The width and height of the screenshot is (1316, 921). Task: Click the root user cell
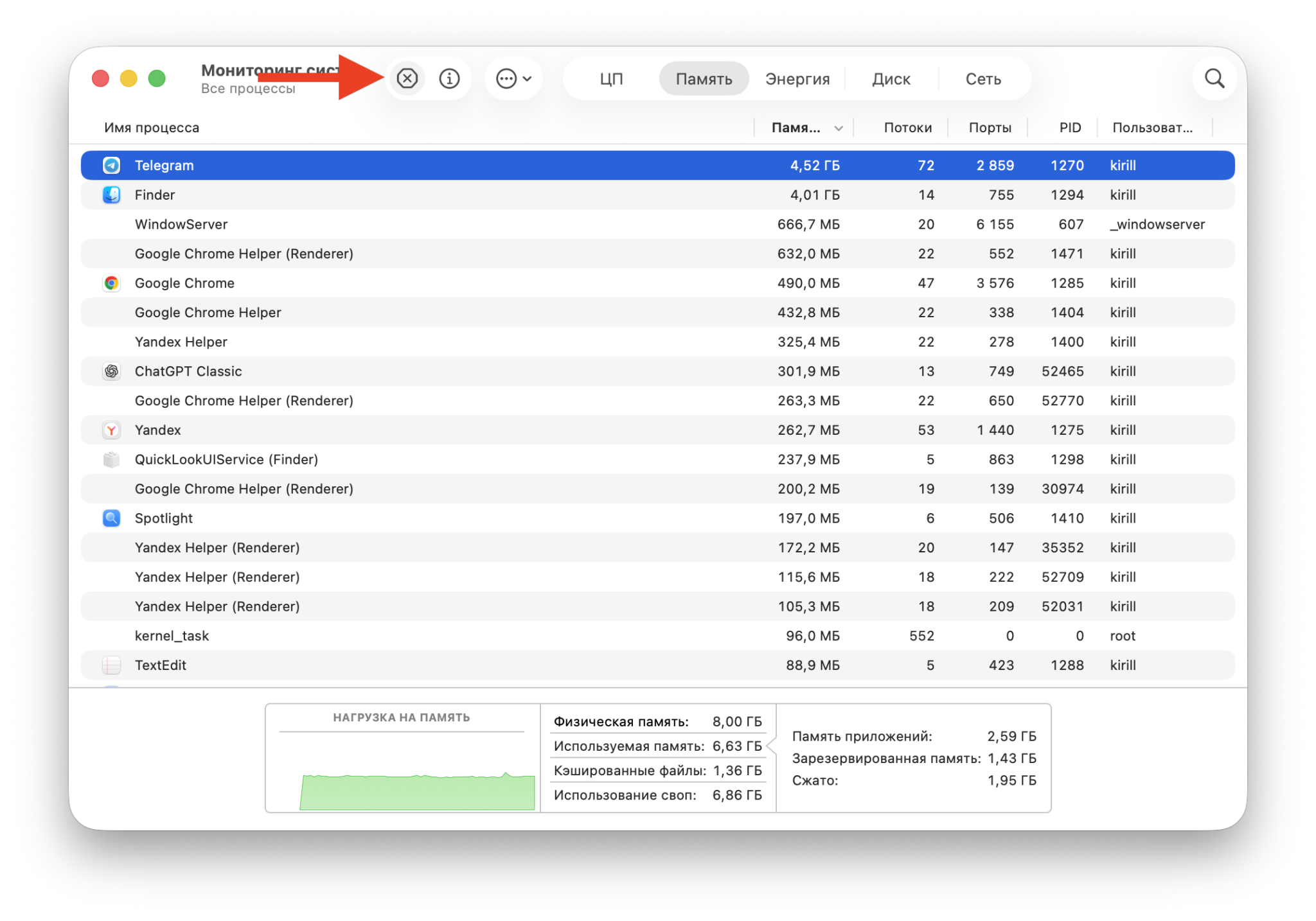(x=1123, y=636)
